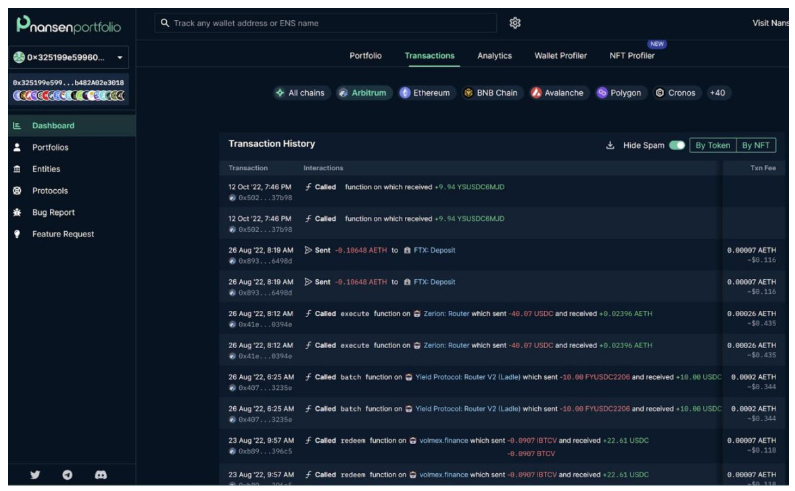Open the first FTX: Deposit link
The image size is (795, 491).
click(x=434, y=250)
